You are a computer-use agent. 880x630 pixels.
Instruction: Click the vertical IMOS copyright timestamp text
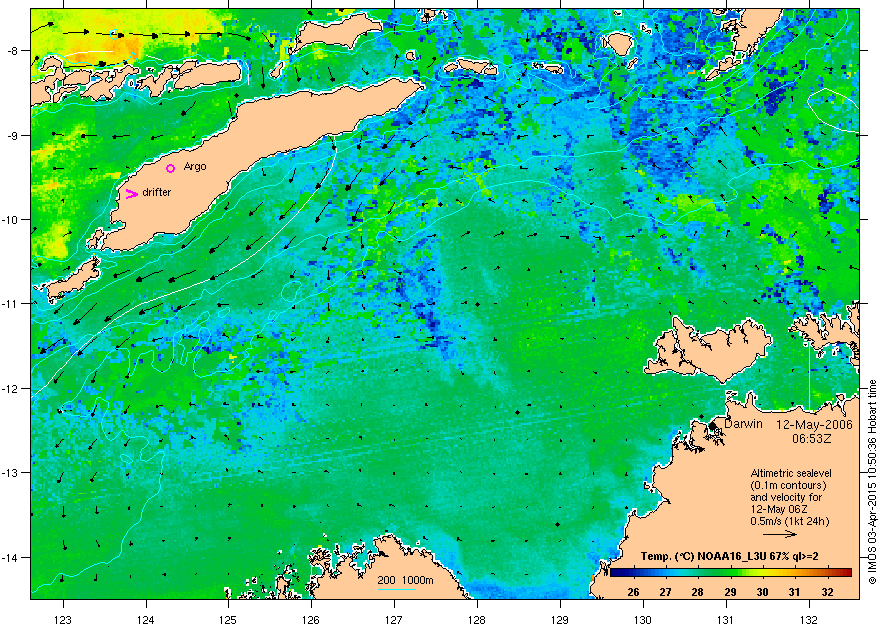(872, 482)
